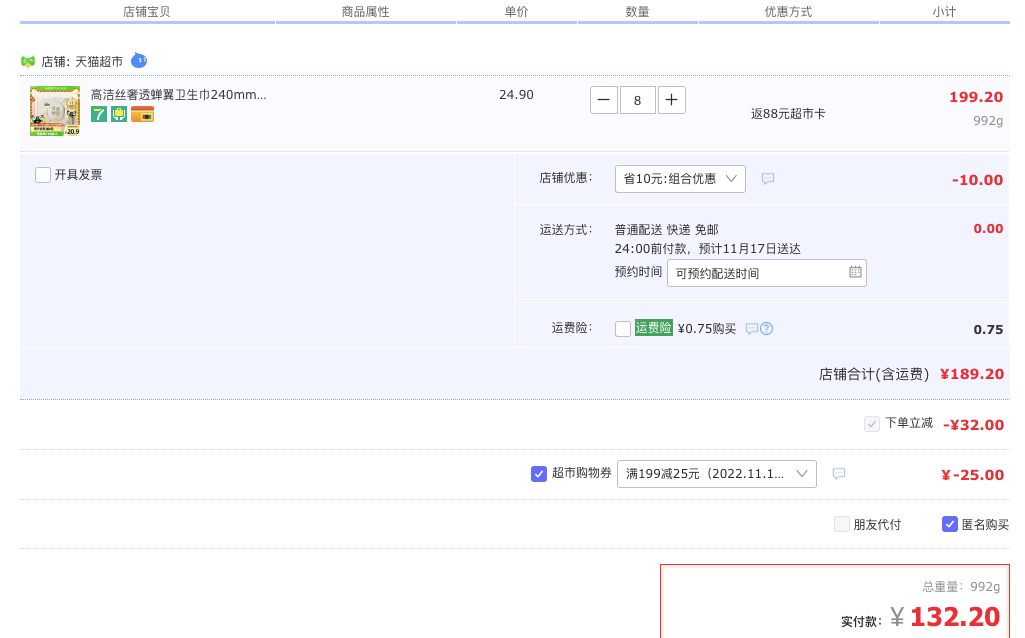
Task: Click the orange credit card badge icon
Action: 143,115
